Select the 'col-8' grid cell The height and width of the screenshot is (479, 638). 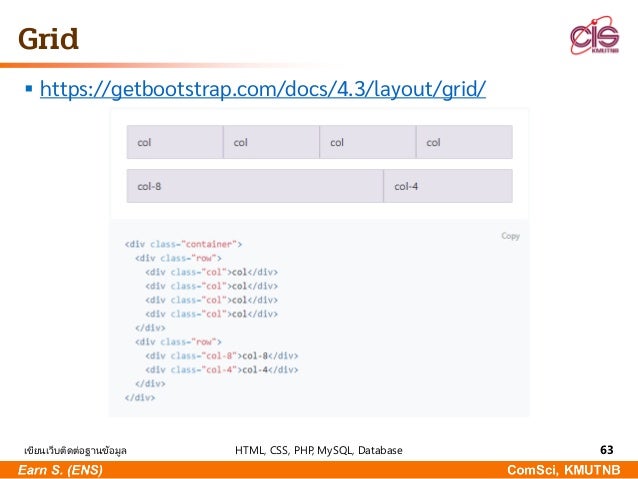255,186
